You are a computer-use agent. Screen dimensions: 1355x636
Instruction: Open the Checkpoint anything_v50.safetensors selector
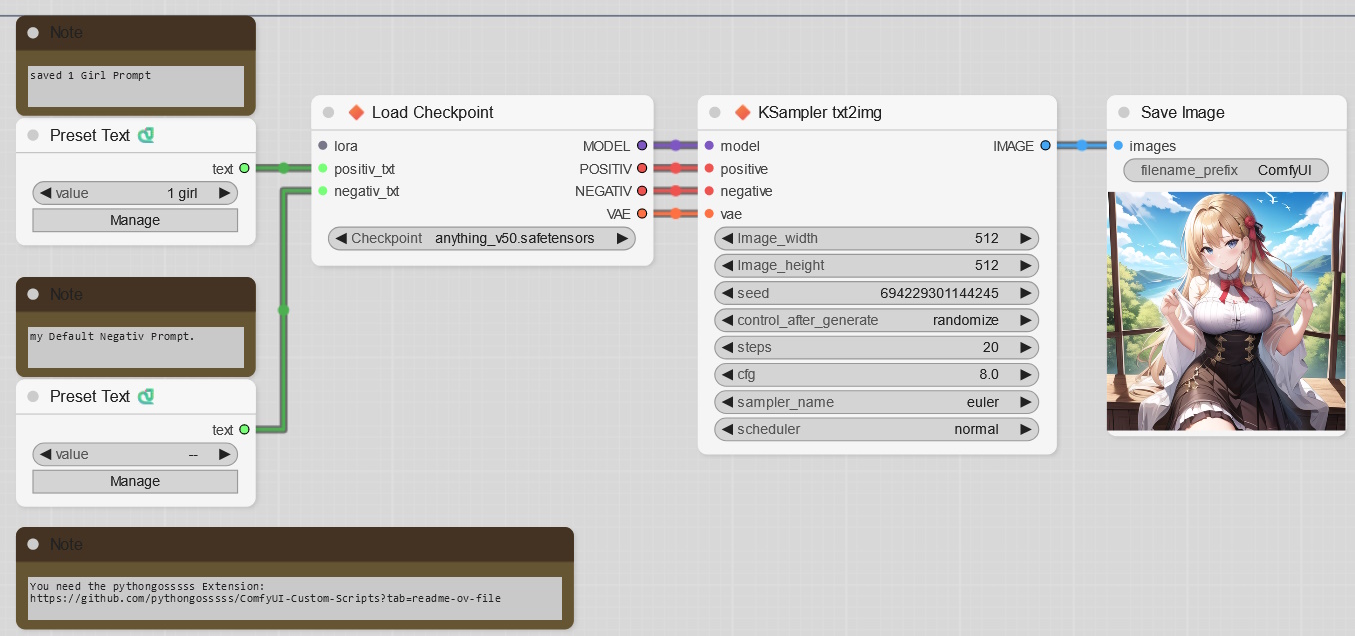482,238
